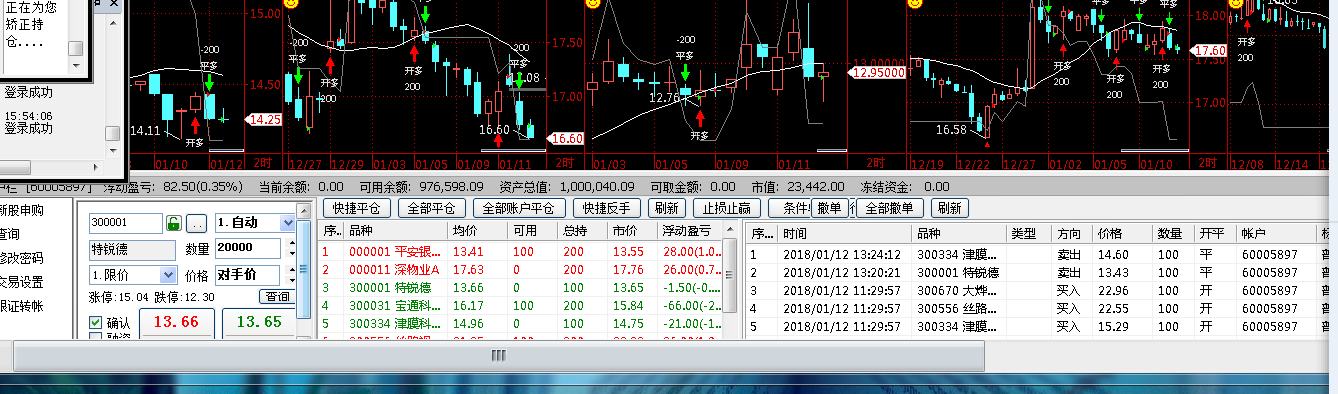Open the 1.自动 mode dropdown
The height and width of the screenshot is (394, 1338).
click(x=288, y=223)
